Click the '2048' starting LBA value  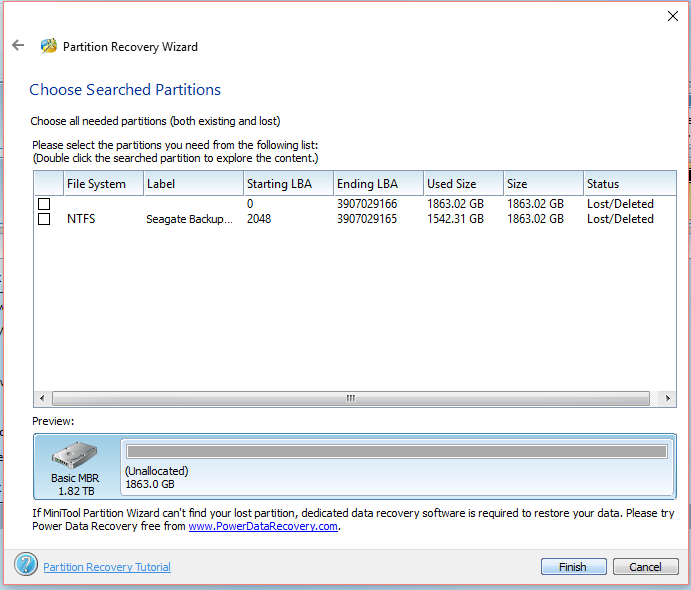(x=259, y=219)
